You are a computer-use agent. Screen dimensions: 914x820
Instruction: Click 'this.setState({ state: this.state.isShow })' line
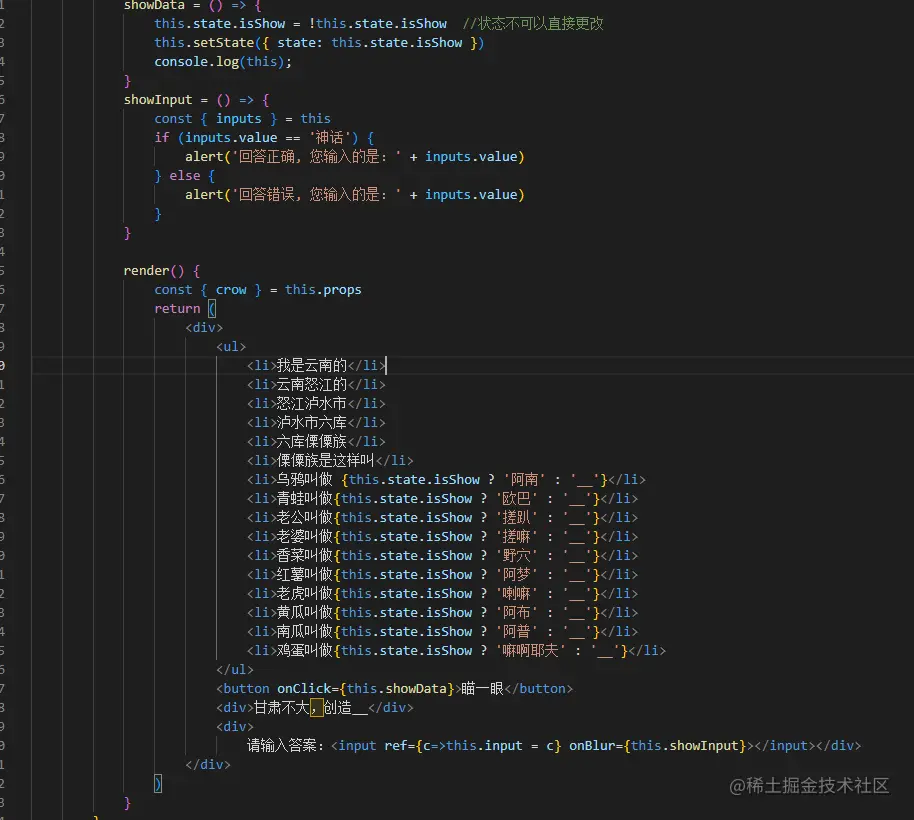pos(319,43)
